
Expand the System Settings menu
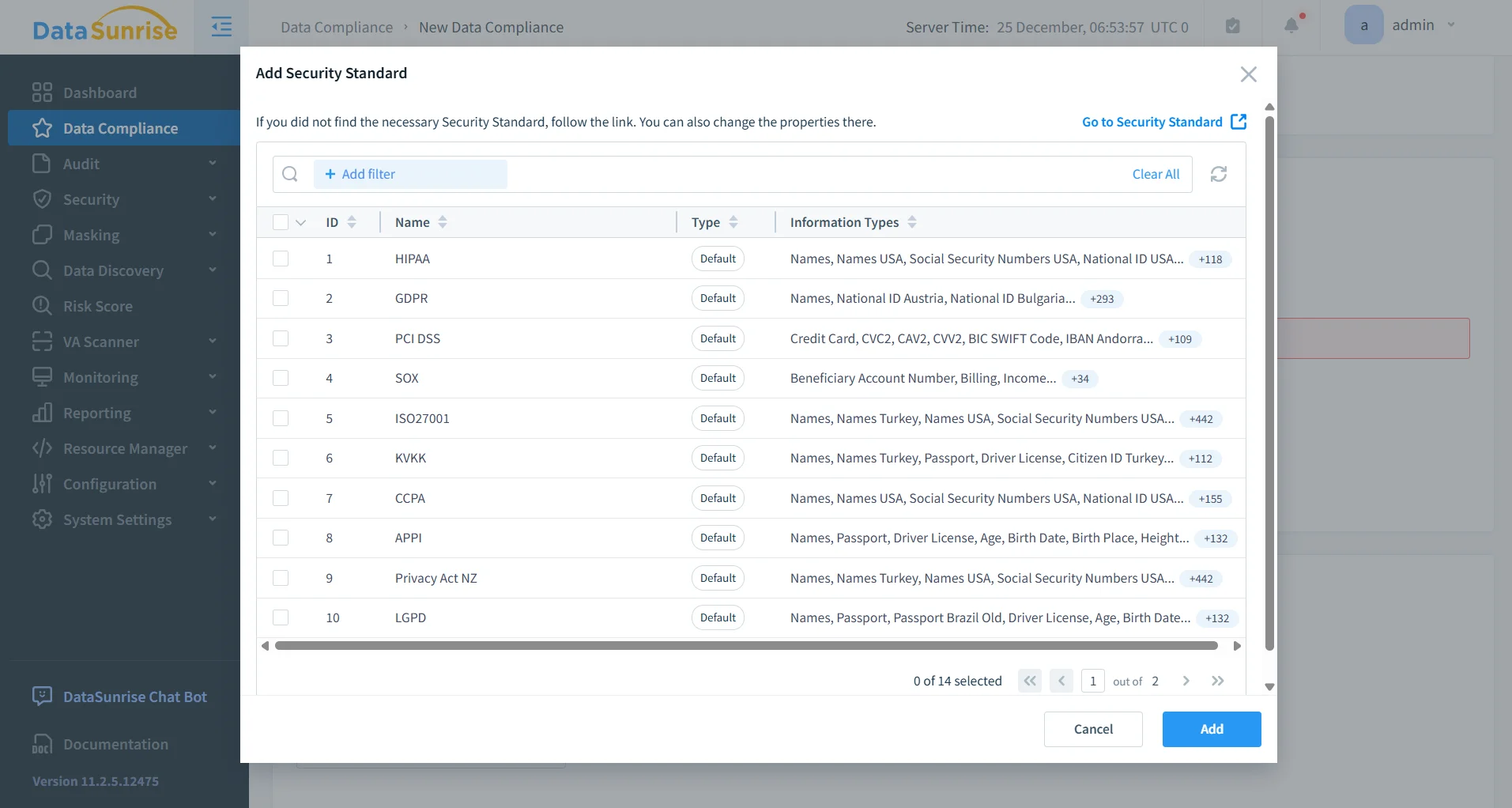117,519
